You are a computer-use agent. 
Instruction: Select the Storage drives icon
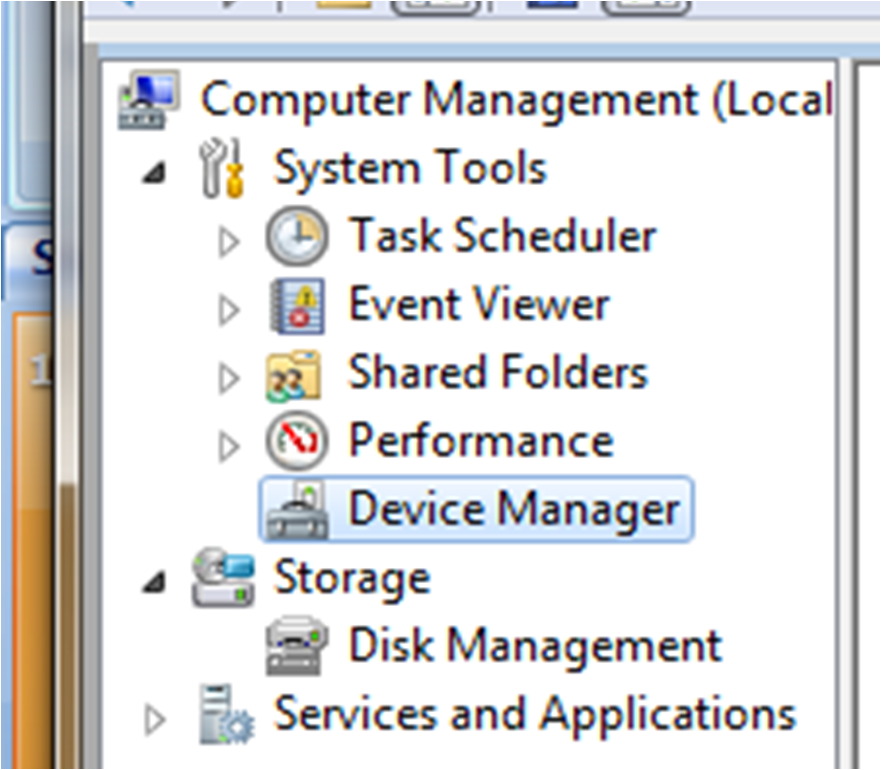[x=223, y=577]
